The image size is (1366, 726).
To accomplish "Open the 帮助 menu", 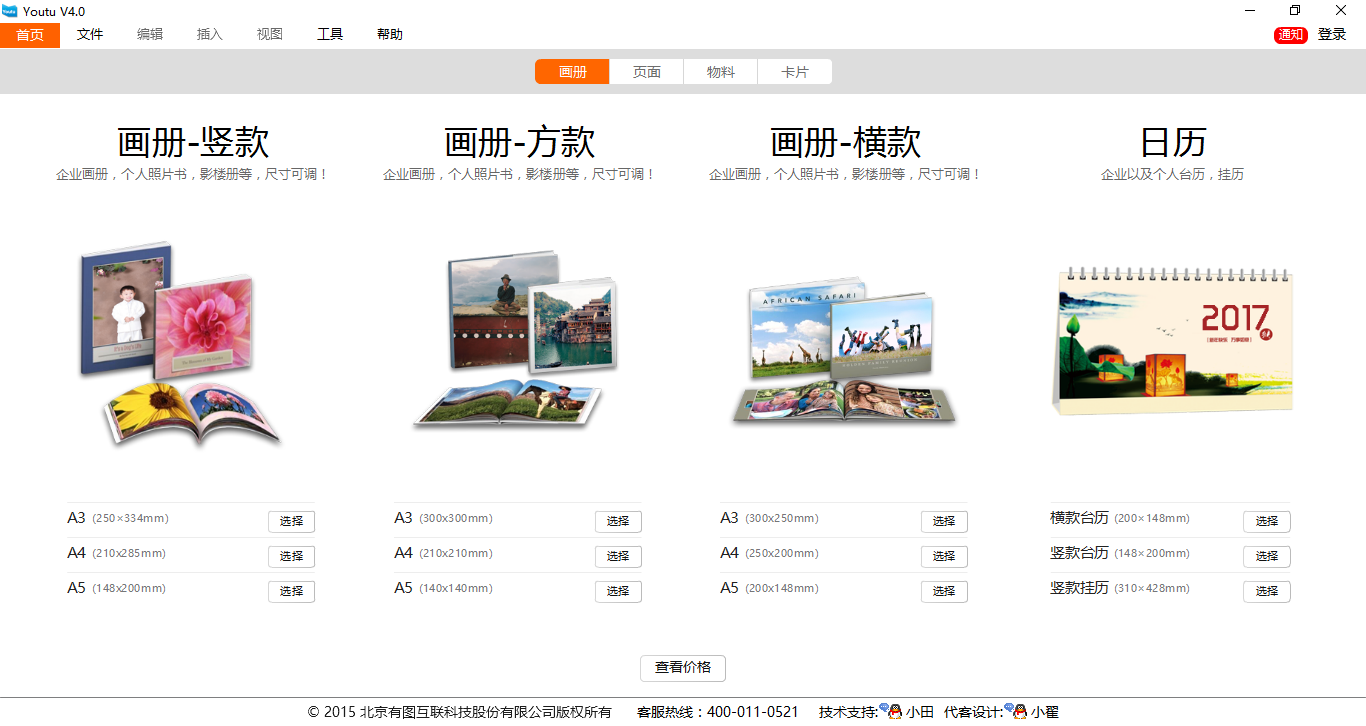I will pyautogui.click(x=390, y=34).
